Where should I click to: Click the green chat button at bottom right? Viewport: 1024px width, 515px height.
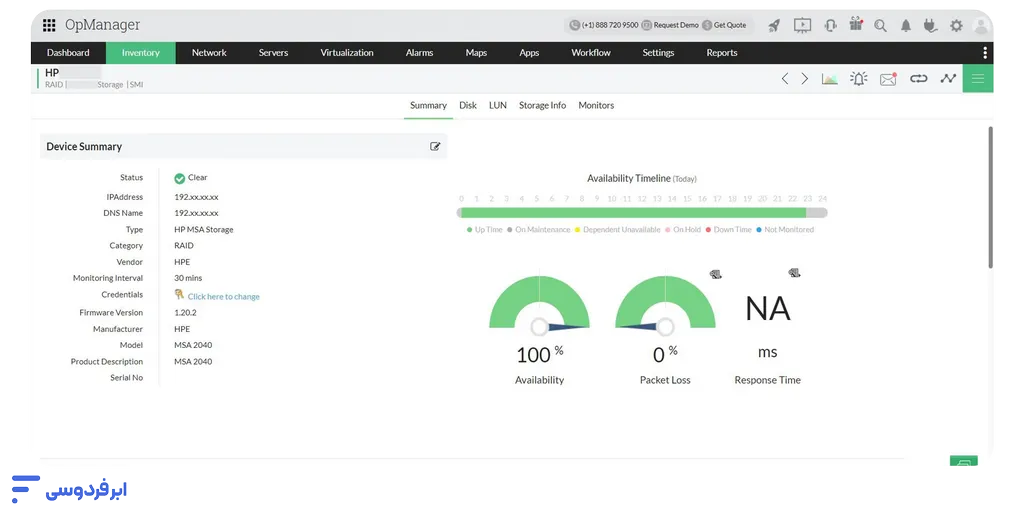pos(964,461)
